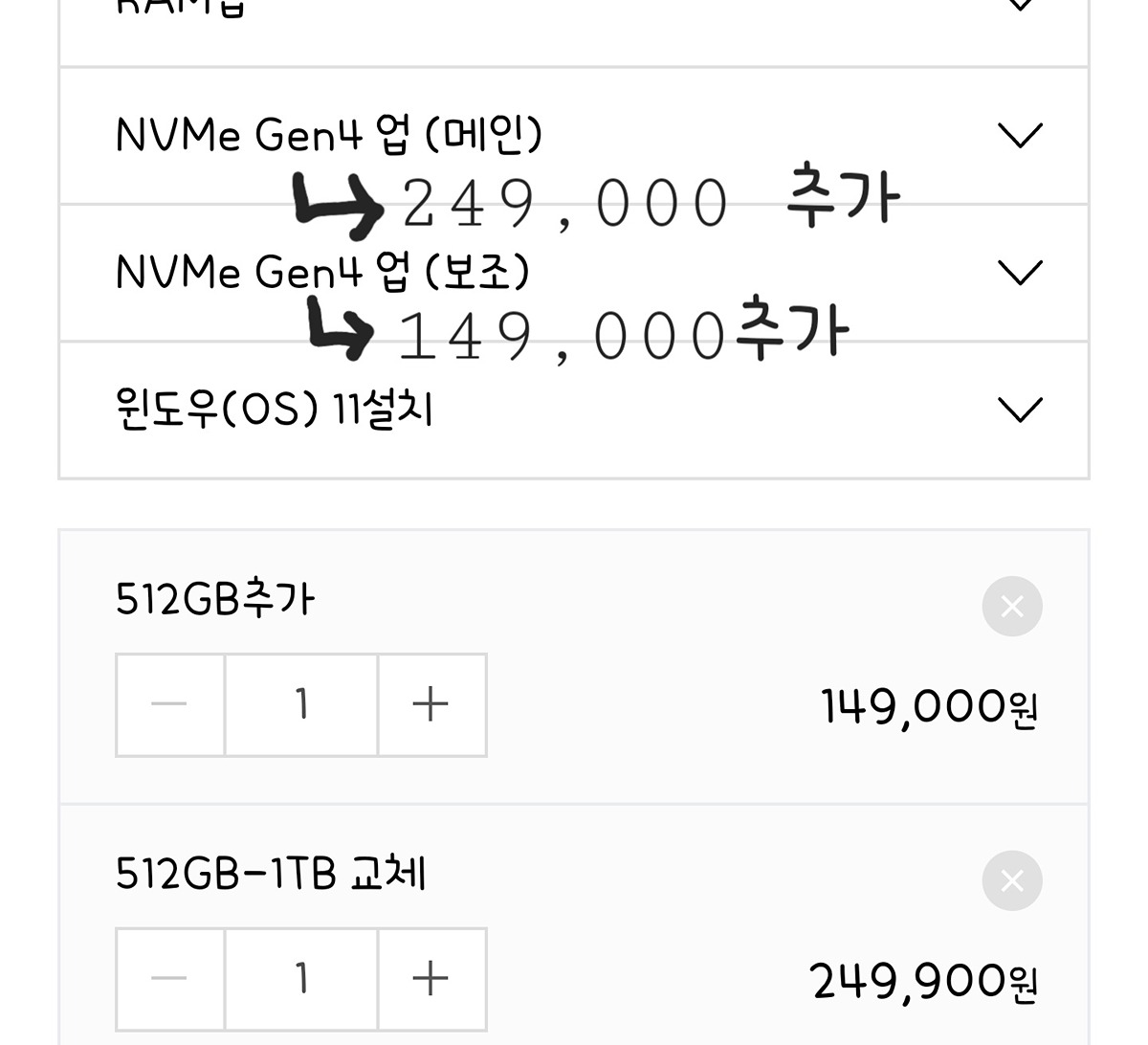1148x1045 pixels.
Task: Increase quantity of 512GB추가 with plus
Action: (x=430, y=705)
